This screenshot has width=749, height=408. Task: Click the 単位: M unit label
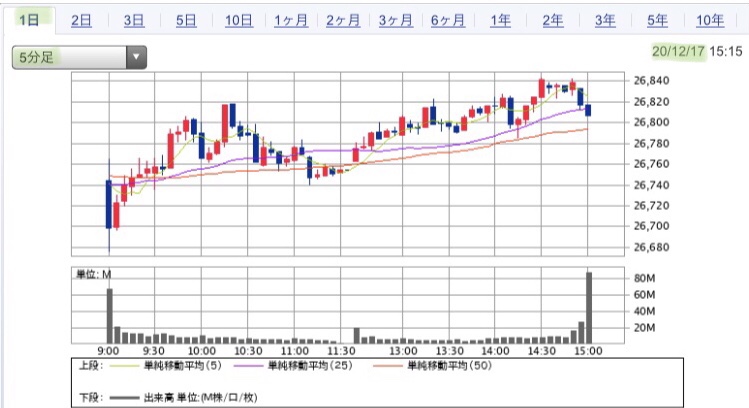(x=94, y=274)
